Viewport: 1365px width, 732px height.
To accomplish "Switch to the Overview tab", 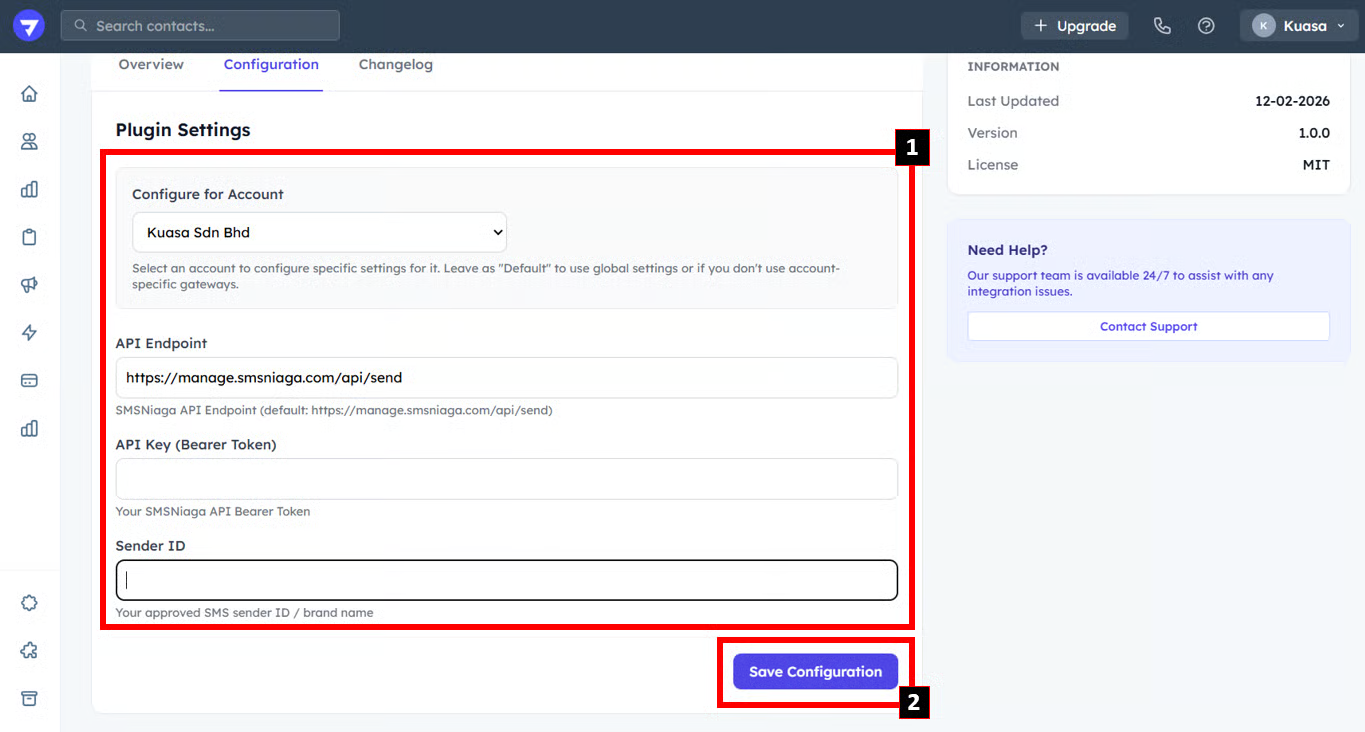I will (151, 65).
